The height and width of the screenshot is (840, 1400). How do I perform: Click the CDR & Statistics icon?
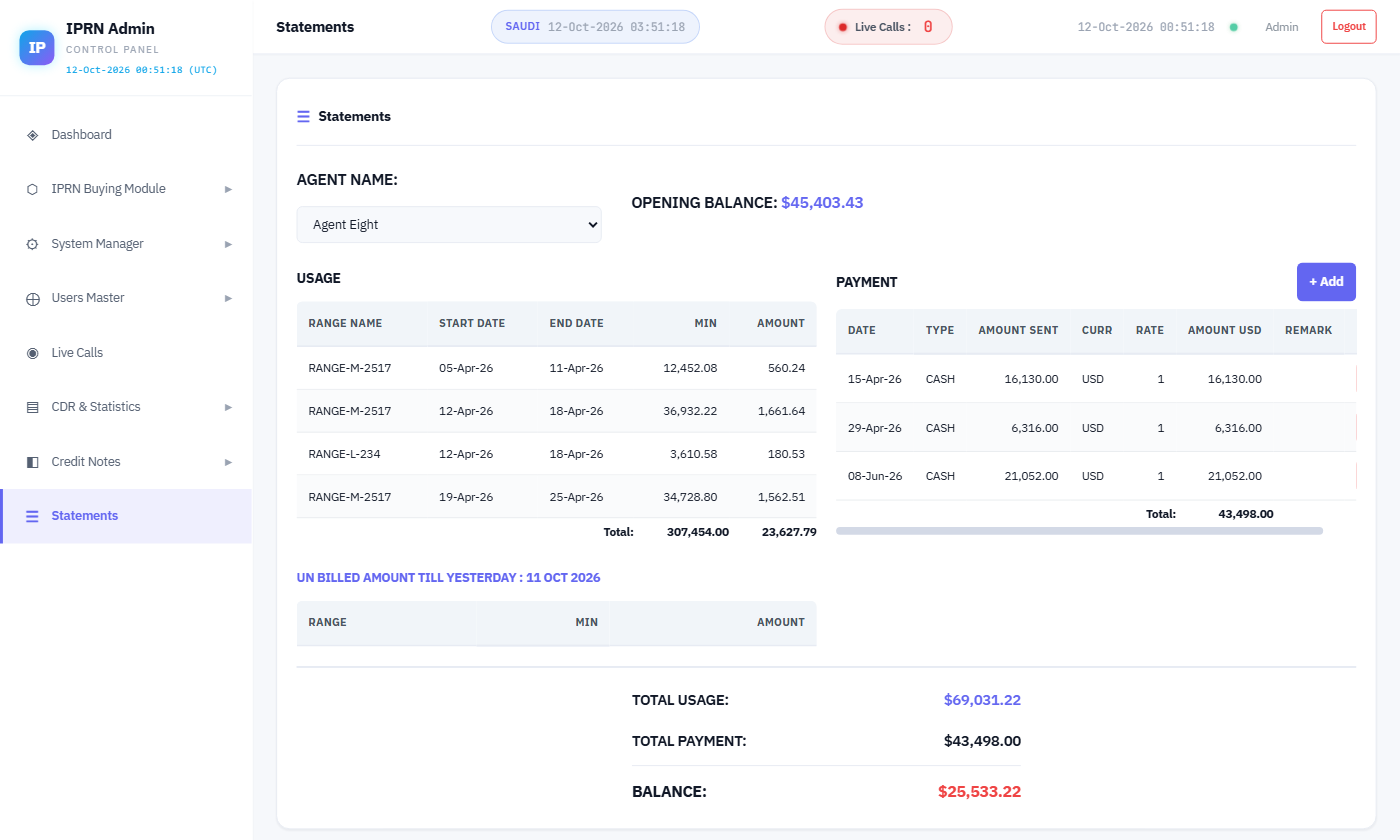(32, 407)
